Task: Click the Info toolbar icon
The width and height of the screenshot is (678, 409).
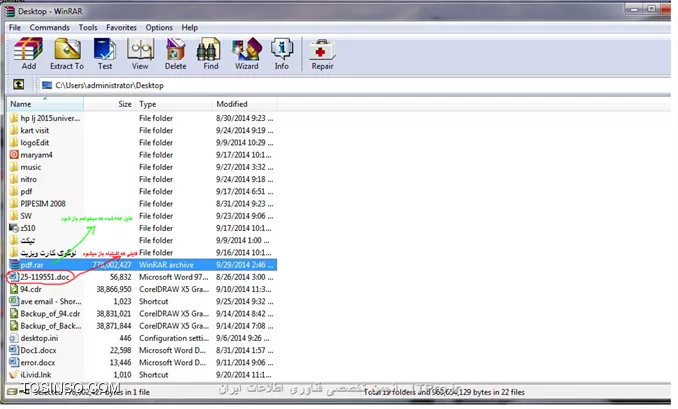Action: (x=281, y=54)
